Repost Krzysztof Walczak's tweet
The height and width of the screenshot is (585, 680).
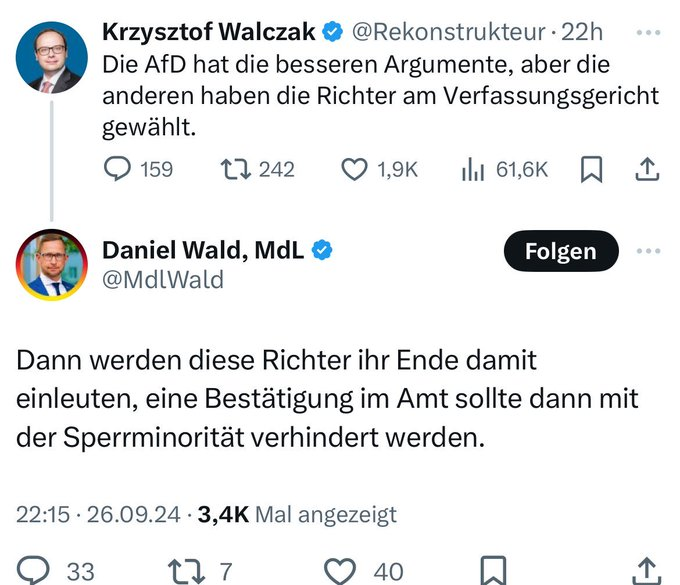point(235,169)
